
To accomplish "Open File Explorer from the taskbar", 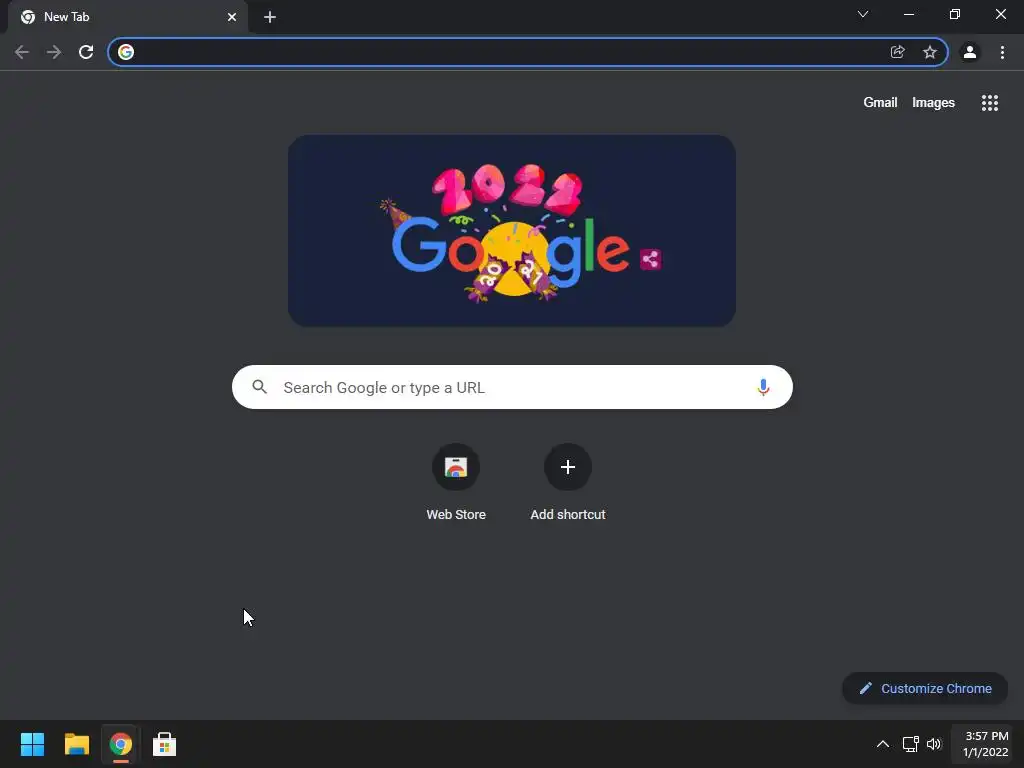I will click(76, 744).
